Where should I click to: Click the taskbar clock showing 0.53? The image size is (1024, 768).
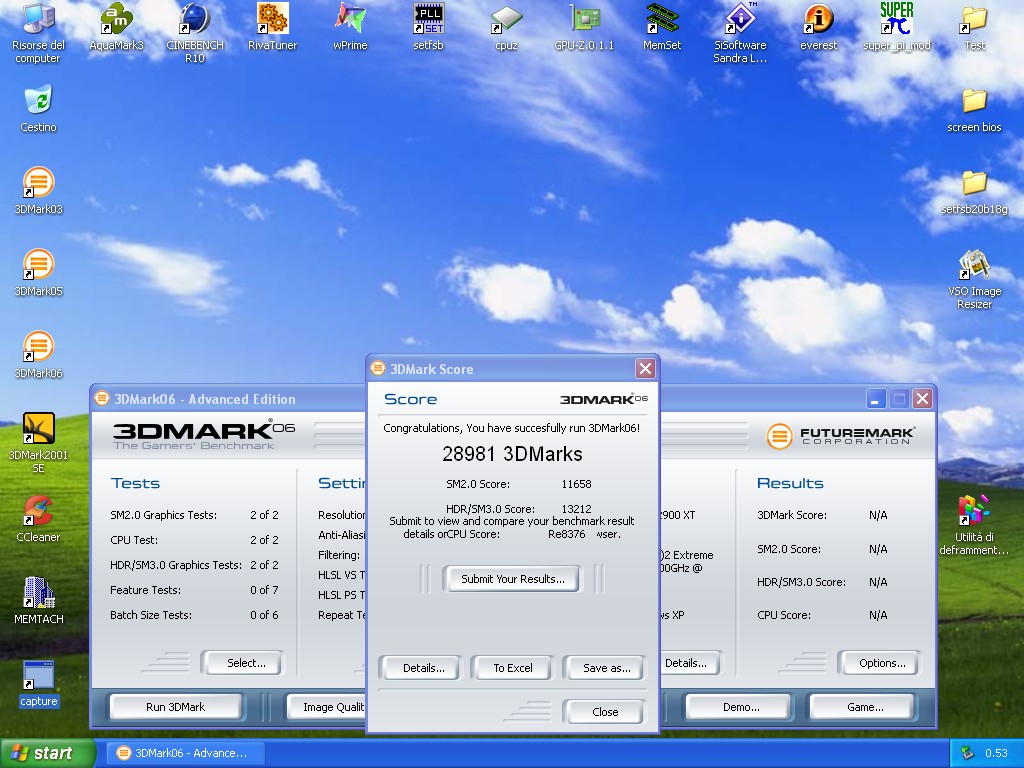996,753
